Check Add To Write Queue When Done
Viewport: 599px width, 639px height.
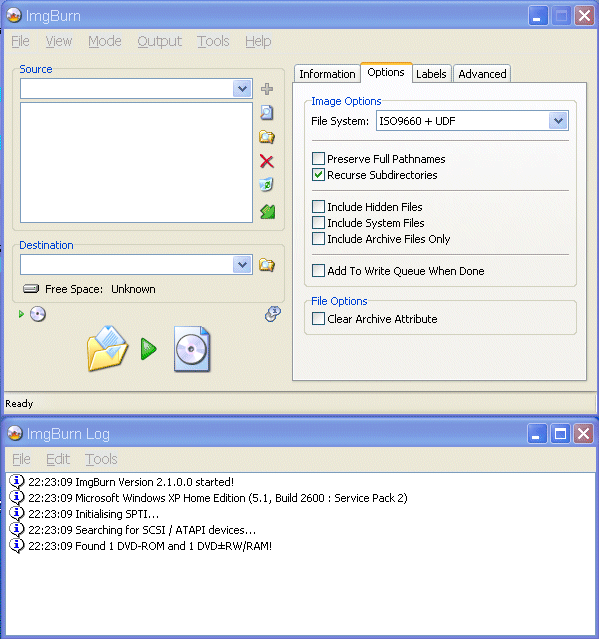318,271
